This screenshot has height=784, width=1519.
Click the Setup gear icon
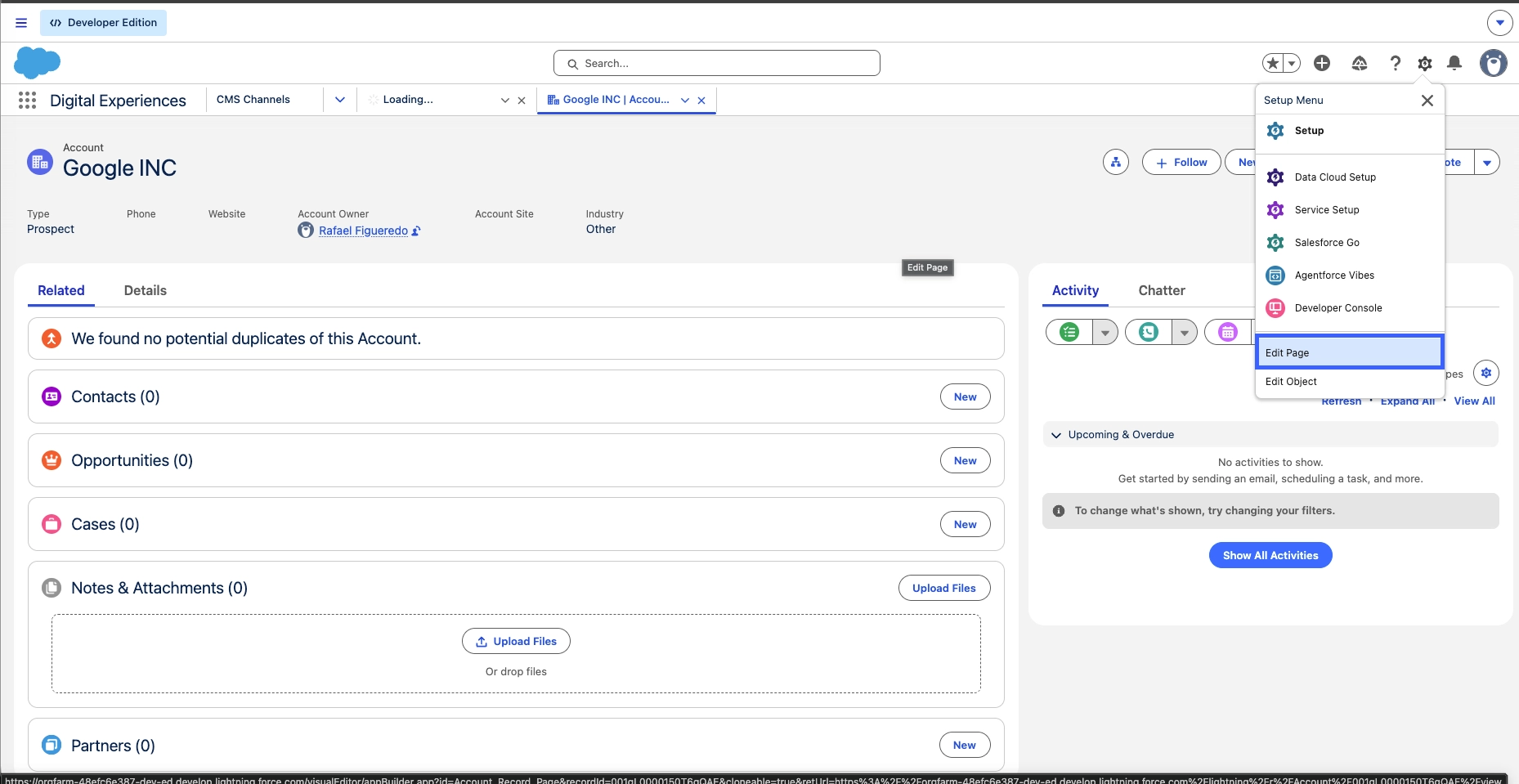click(1425, 63)
